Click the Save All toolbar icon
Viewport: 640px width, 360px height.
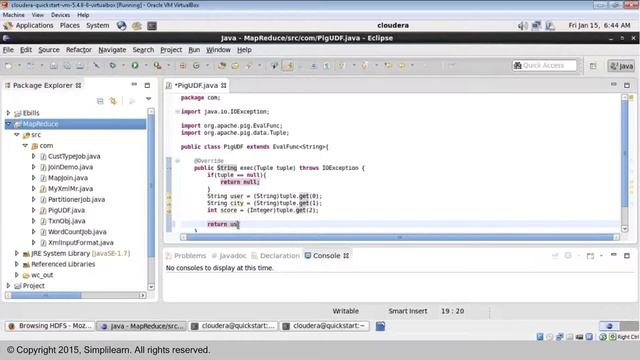click(x=67, y=65)
